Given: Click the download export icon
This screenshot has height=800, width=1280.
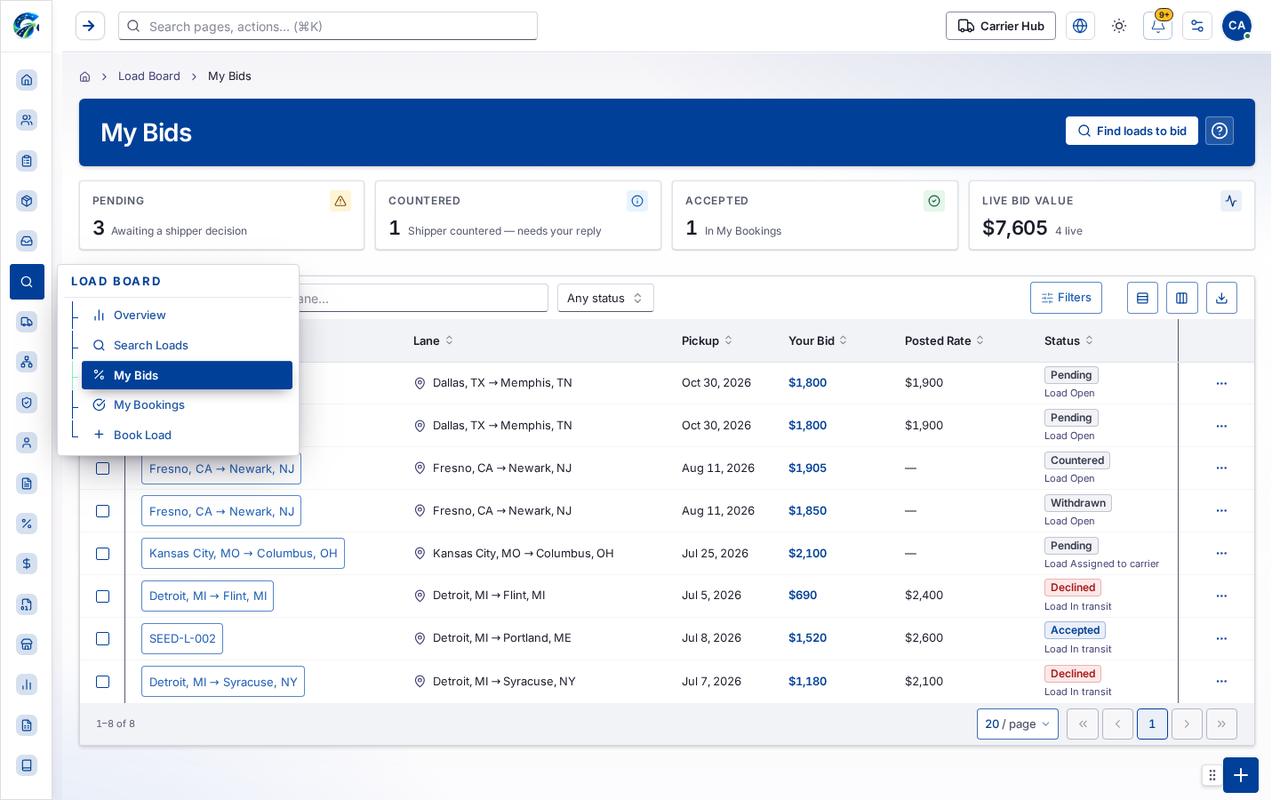Looking at the screenshot, I should 1221,298.
